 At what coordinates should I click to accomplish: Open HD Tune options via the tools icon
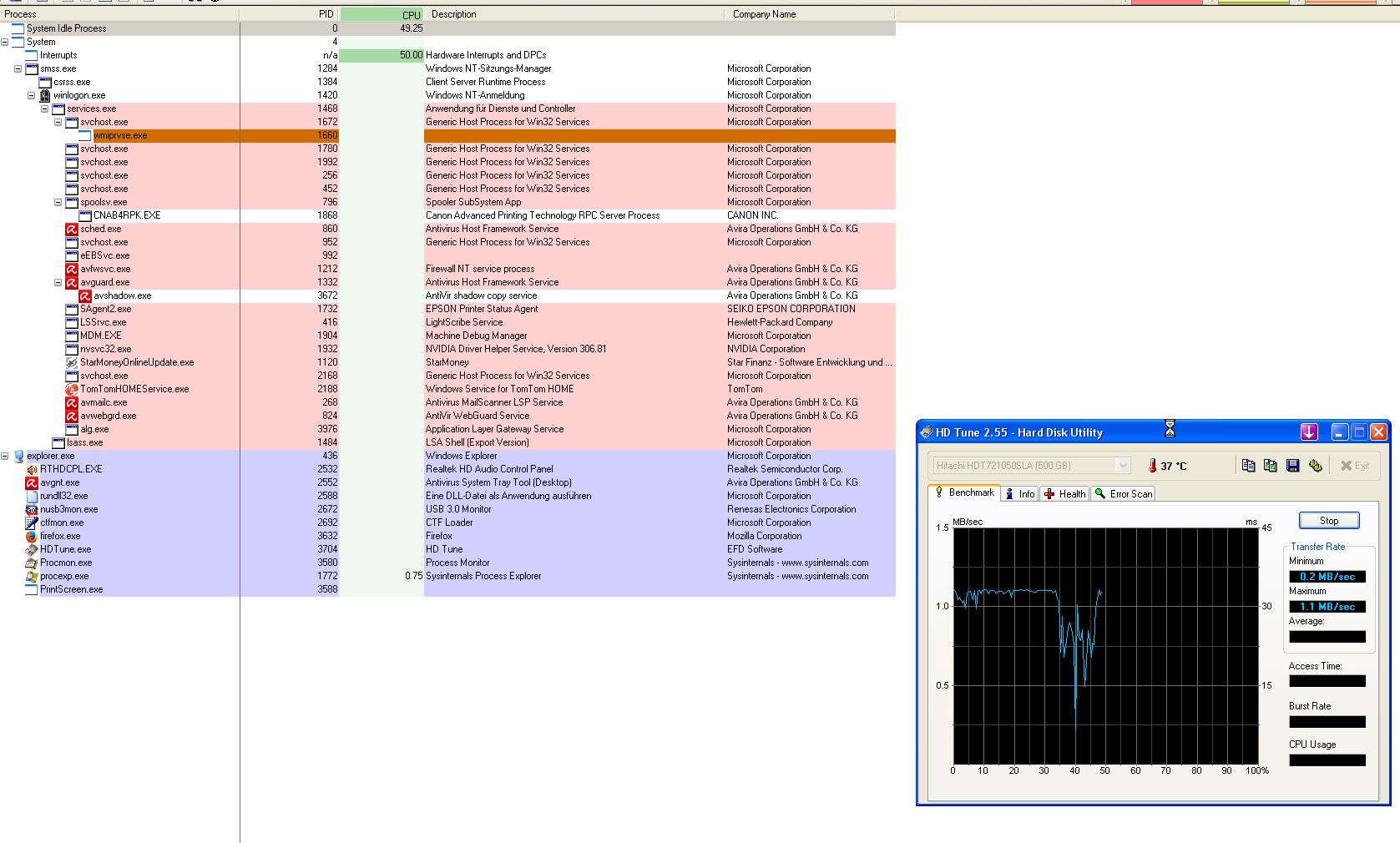tap(1316, 466)
